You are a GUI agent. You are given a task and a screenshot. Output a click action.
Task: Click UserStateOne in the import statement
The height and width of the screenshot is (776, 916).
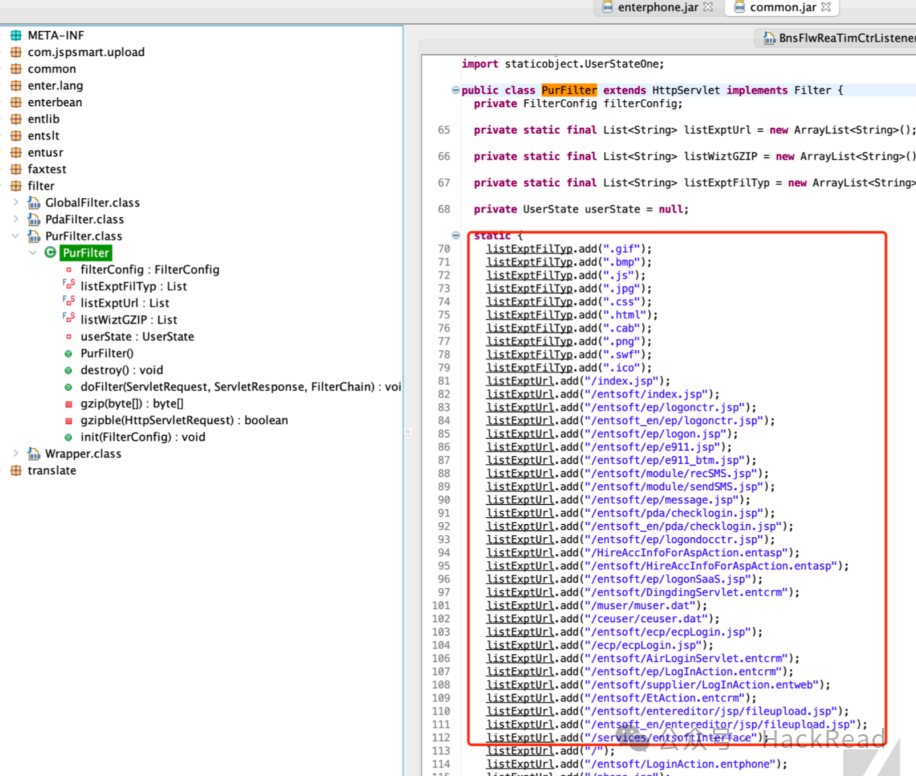pyautogui.click(x=621, y=64)
